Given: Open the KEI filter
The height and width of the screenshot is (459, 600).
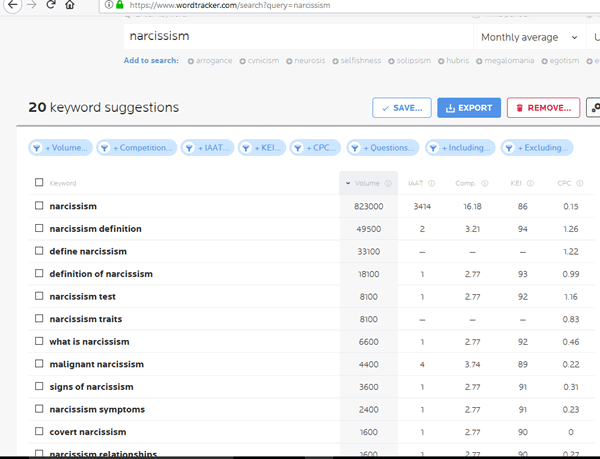Looking at the screenshot, I should [262, 148].
